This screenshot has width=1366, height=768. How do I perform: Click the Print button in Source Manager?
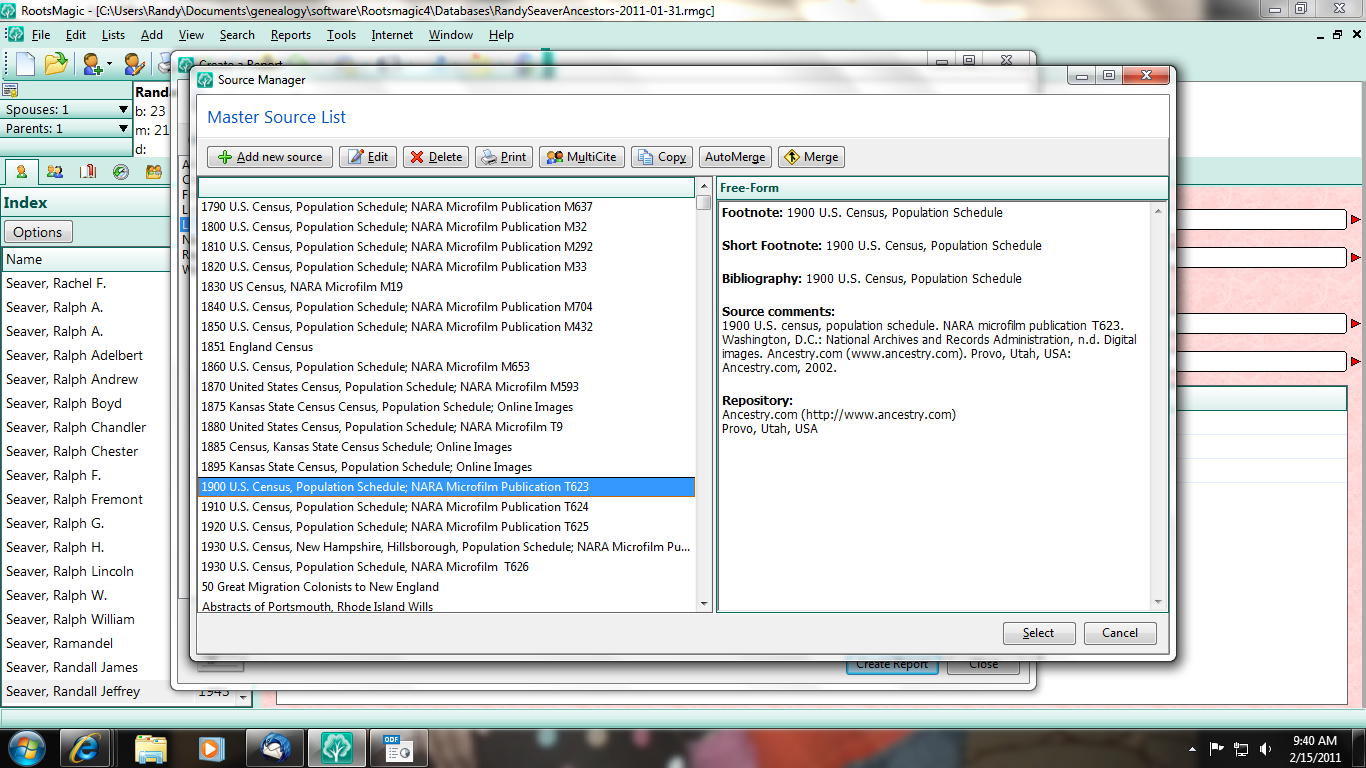tap(503, 157)
